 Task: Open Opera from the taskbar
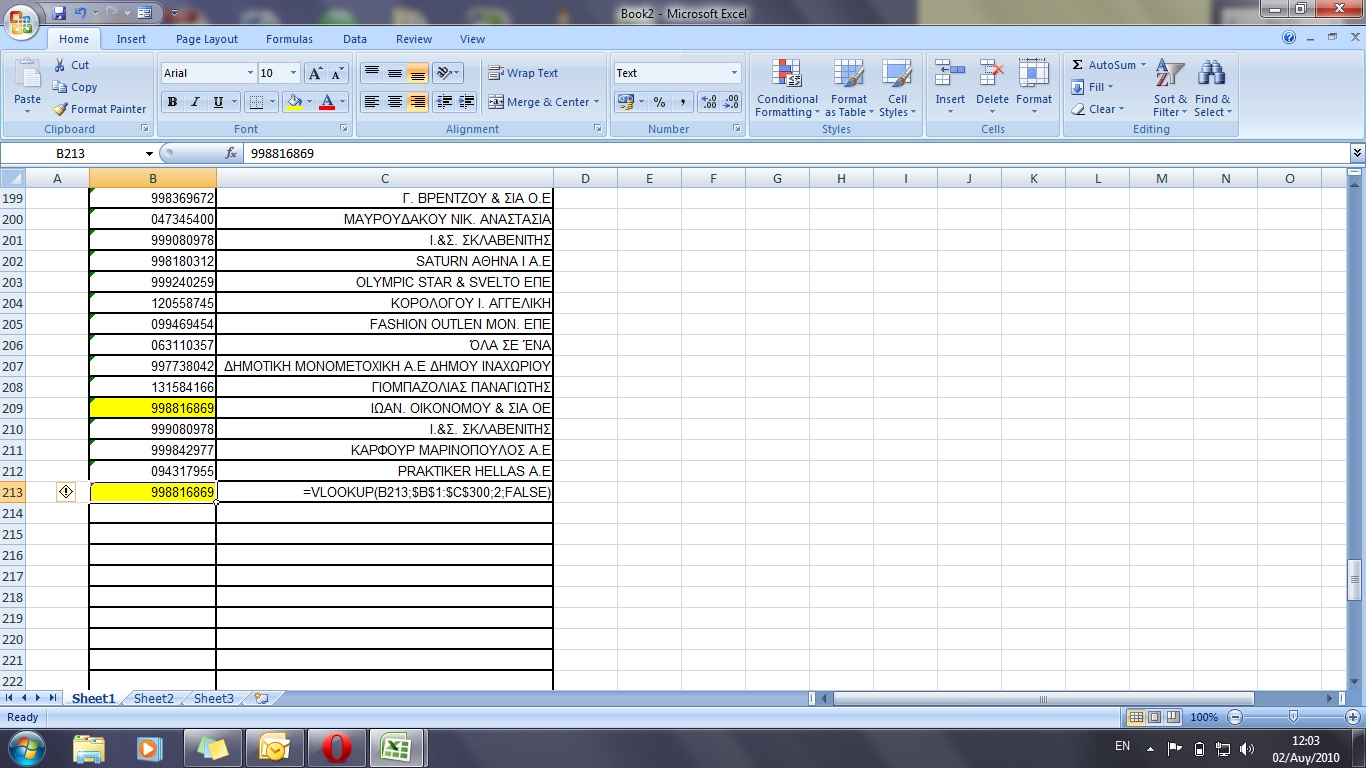click(337, 748)
